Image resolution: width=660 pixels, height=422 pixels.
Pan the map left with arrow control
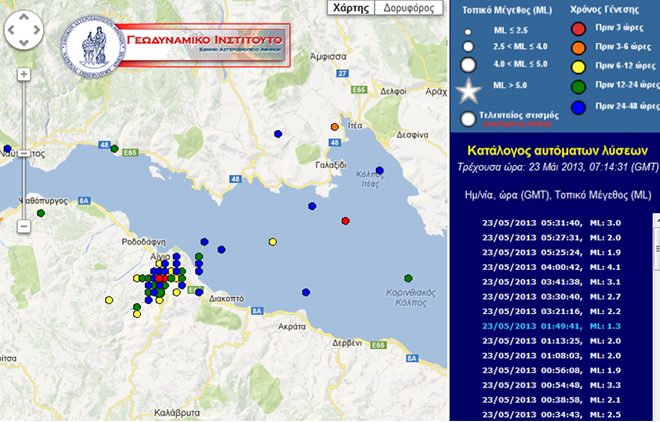coord(12,34)
